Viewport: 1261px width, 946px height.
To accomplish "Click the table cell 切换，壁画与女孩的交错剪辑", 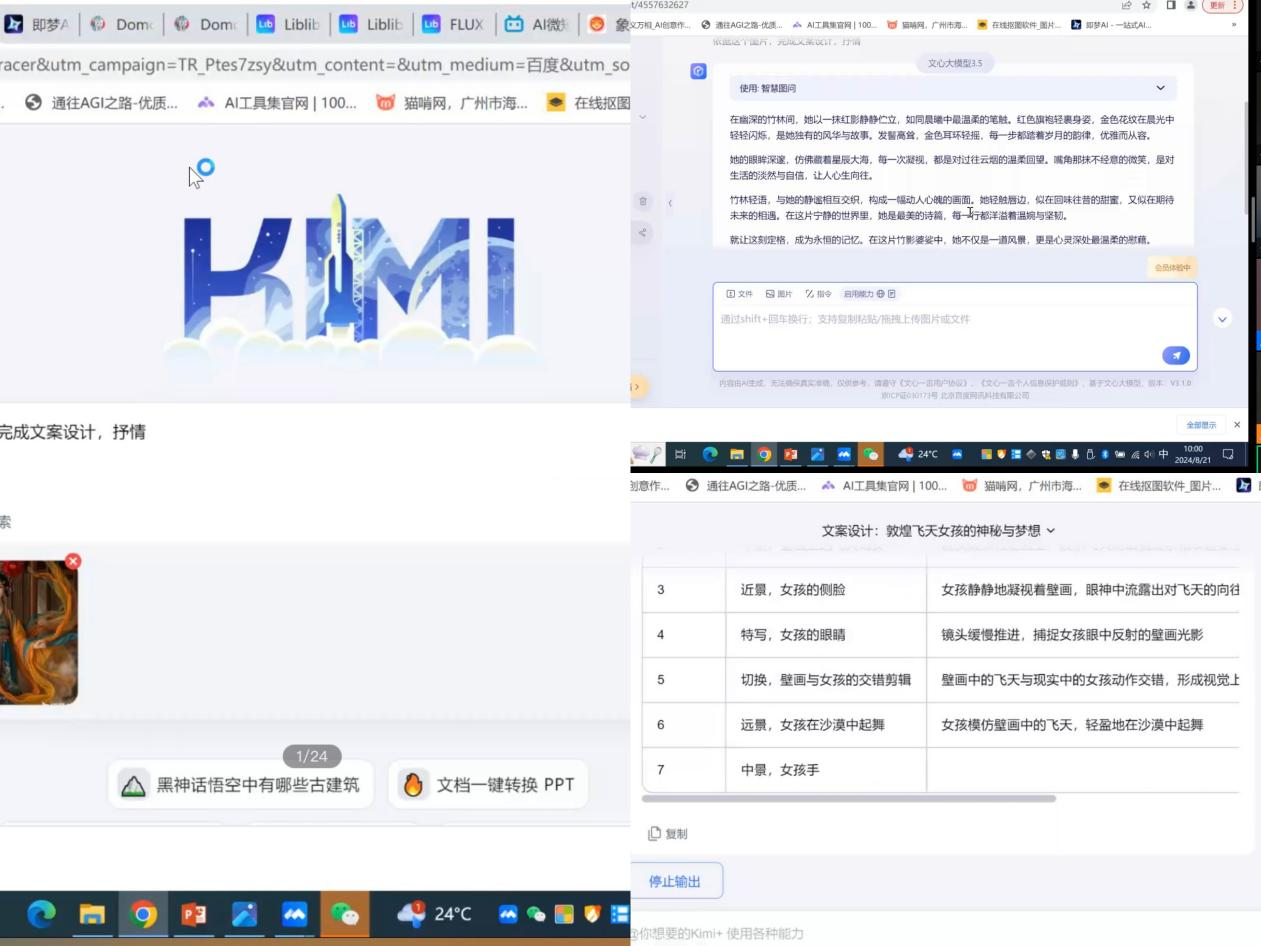I will 826,680.
